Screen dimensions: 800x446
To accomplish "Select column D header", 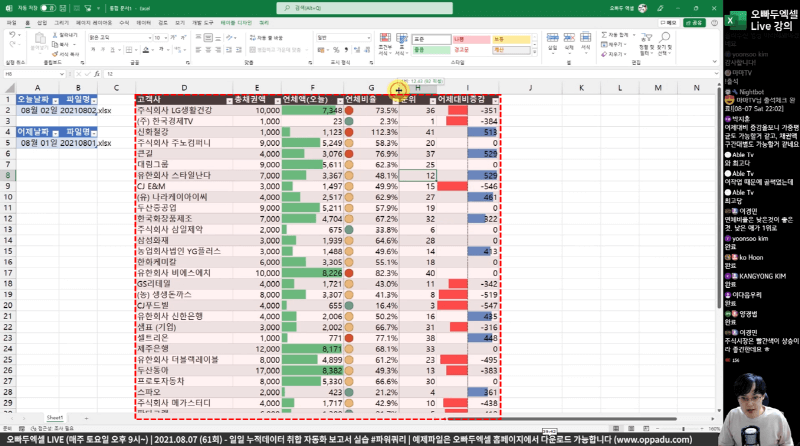I will click(184, 88).
